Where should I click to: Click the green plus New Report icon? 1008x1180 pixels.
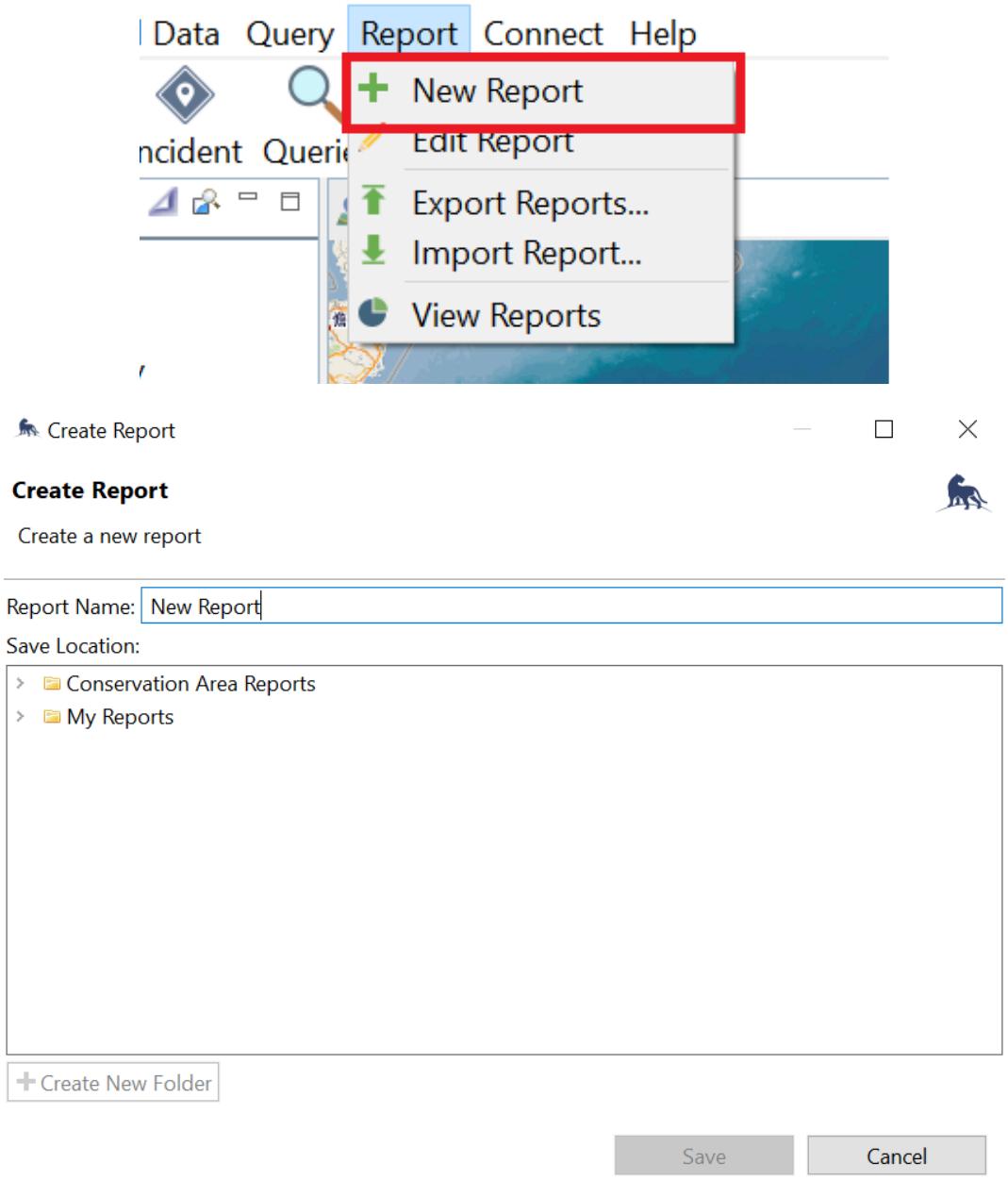click(373, 89)
